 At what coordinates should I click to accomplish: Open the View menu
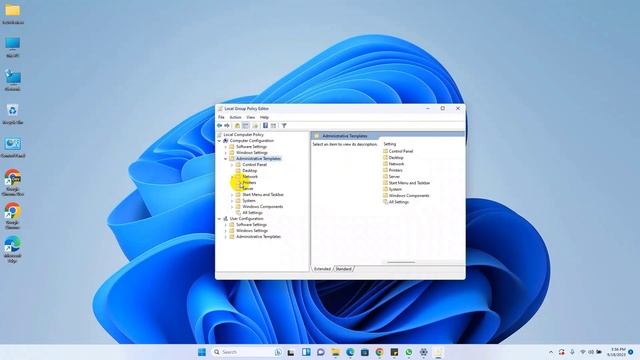tap(250, 118)
